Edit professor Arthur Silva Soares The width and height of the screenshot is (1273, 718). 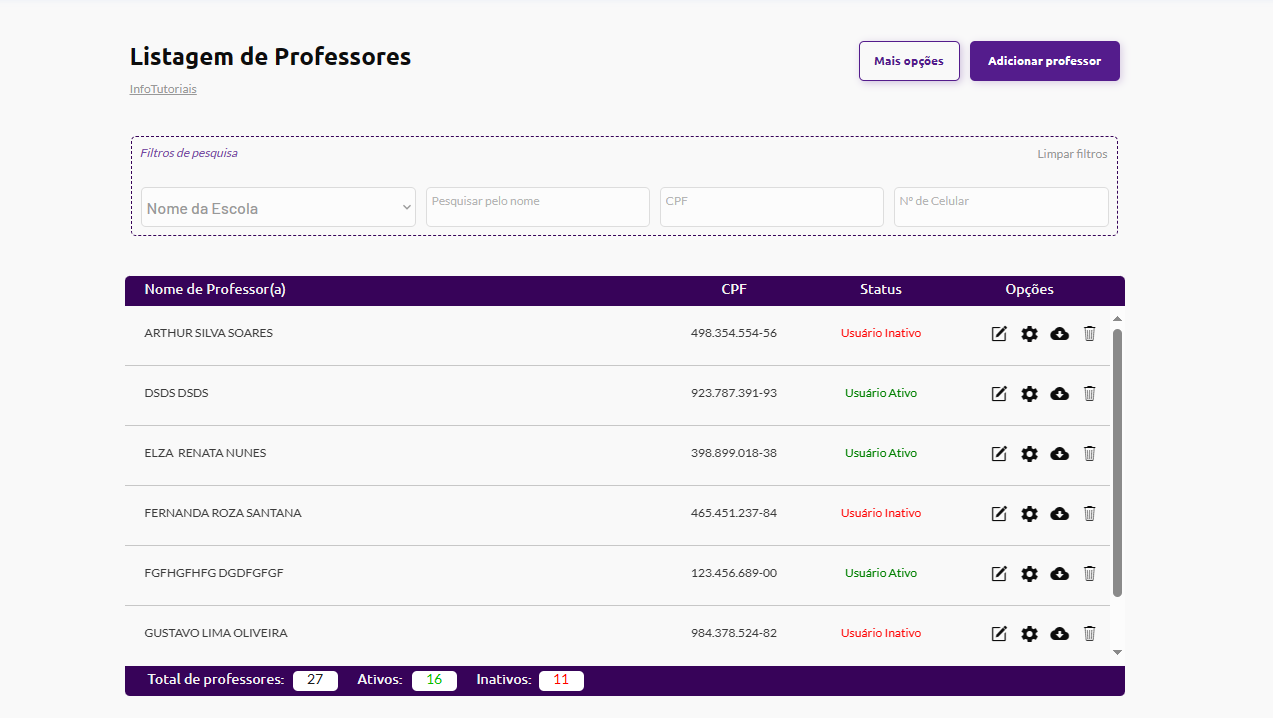pyautogui.click(x=999, y=334)
